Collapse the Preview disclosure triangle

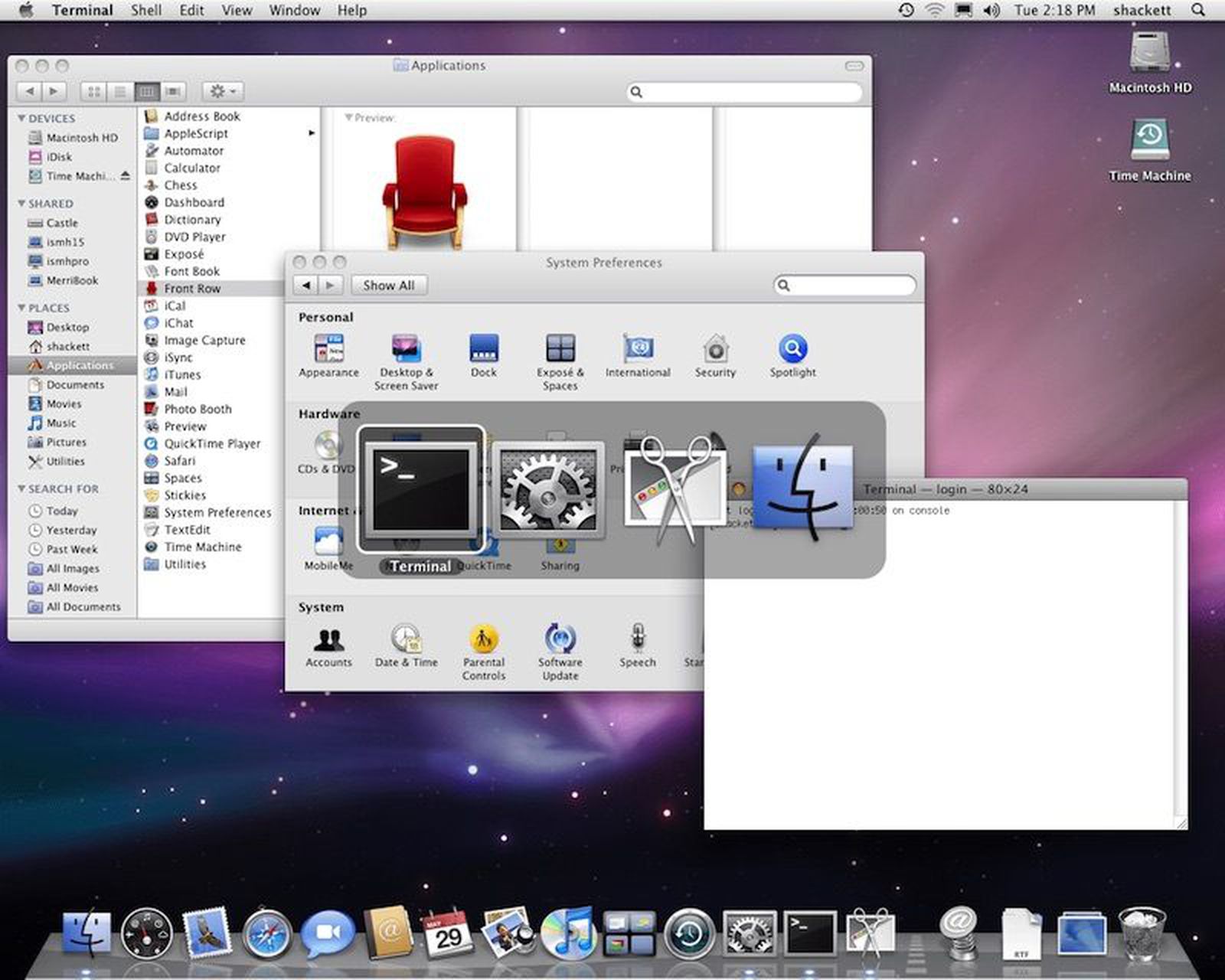tap(350, 117)
